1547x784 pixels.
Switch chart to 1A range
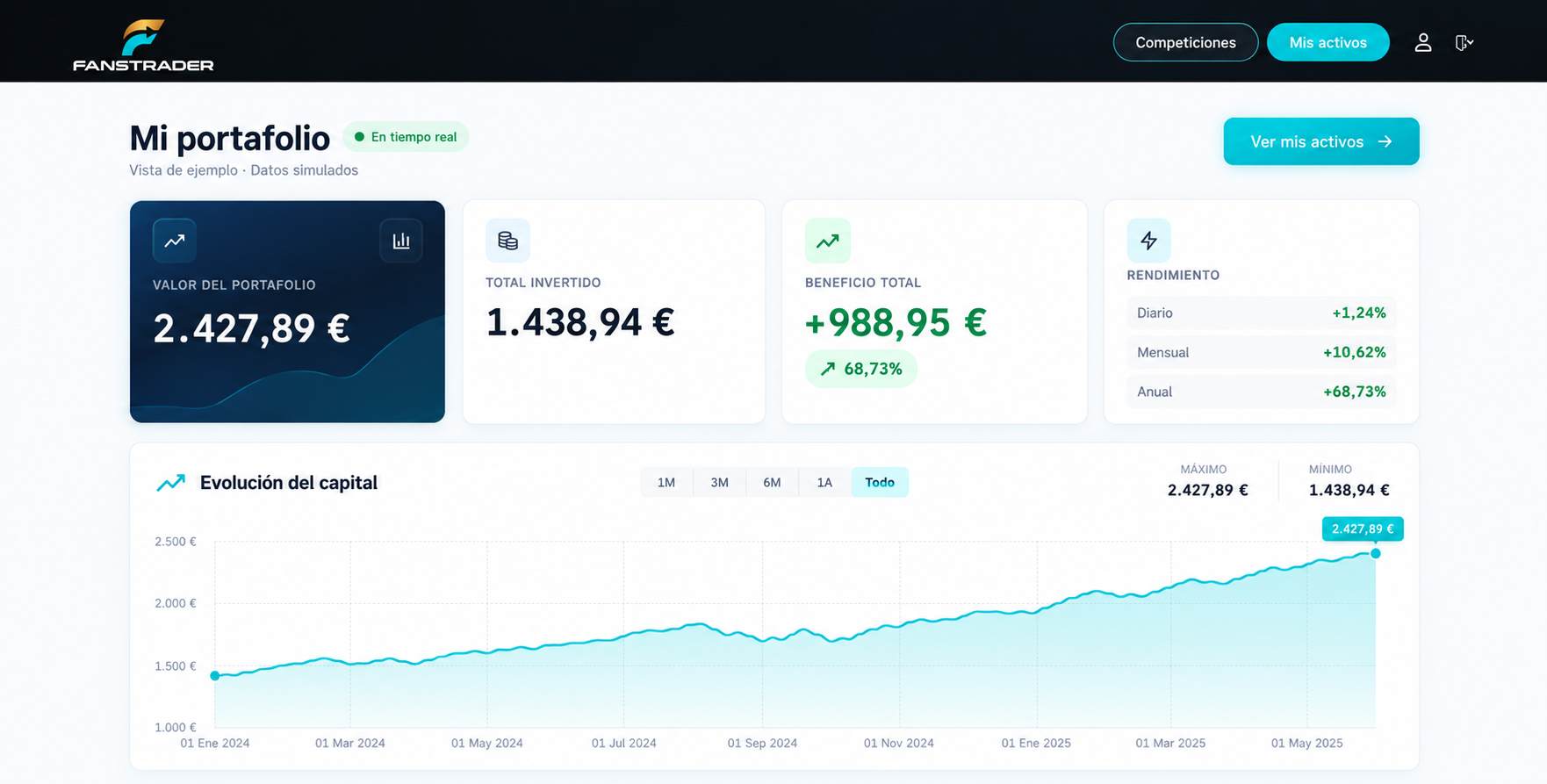tap(824, 482)
